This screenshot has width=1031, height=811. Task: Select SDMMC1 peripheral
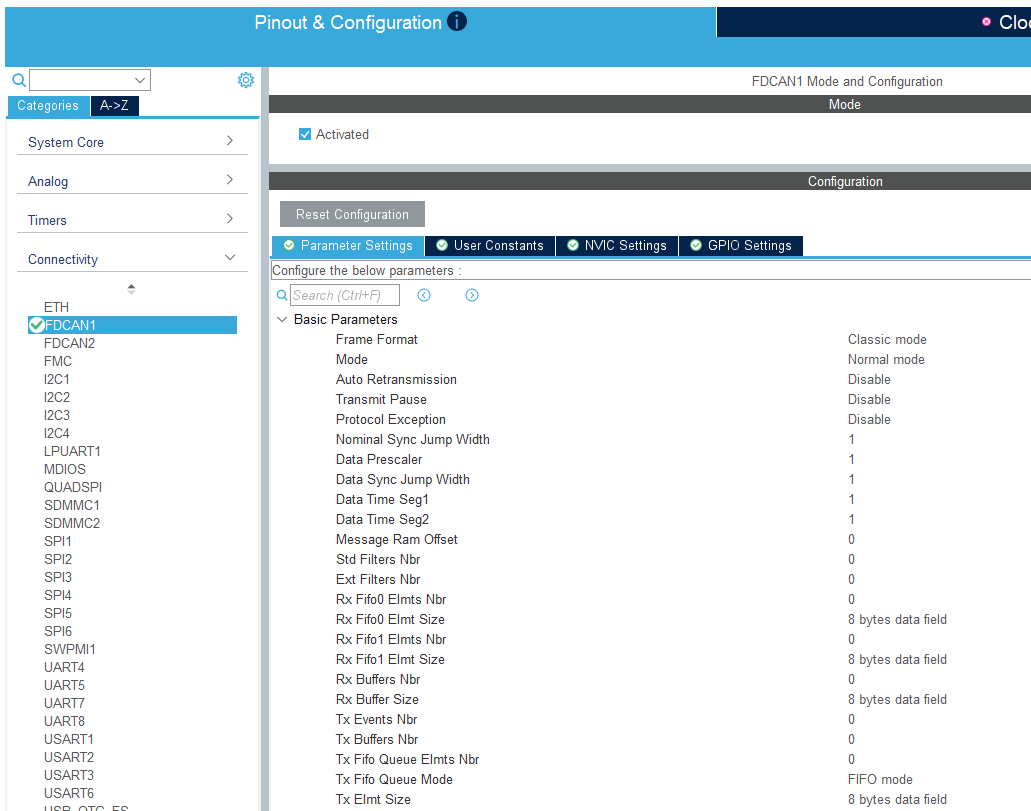click(x=72, y=505)
